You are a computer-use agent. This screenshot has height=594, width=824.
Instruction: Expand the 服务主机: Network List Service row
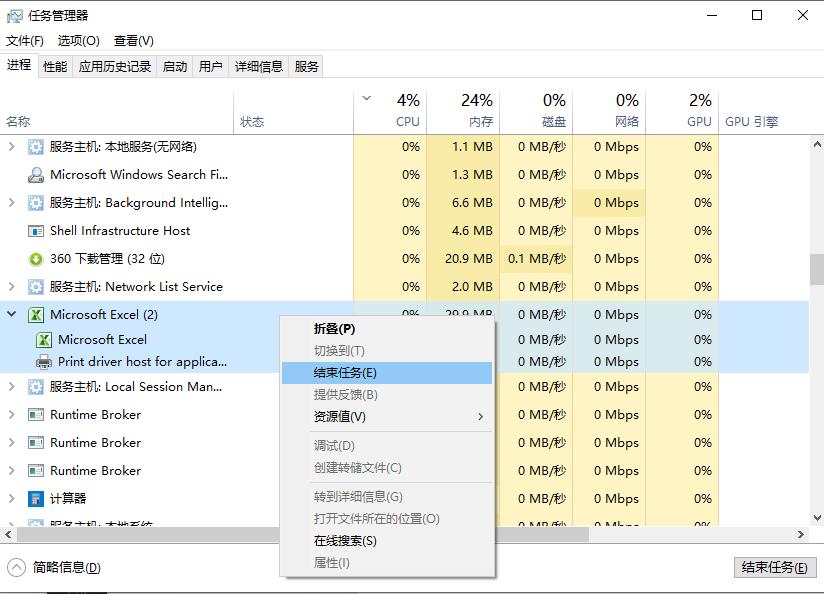click(x=12, y=286)
